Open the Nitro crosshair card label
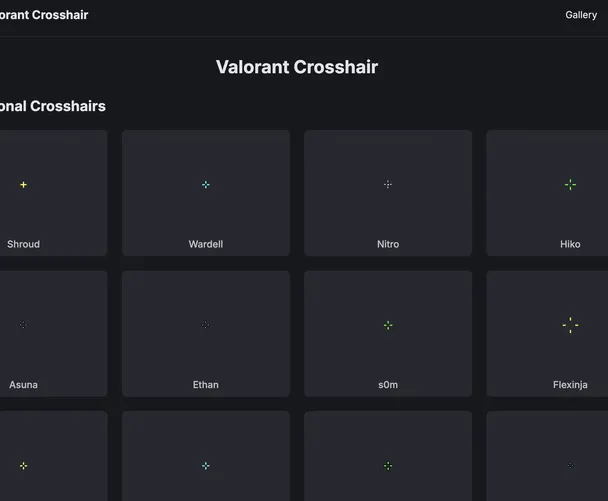Image resolution: width=608 pixels, height=501 pixels. [x=388, y=244]
